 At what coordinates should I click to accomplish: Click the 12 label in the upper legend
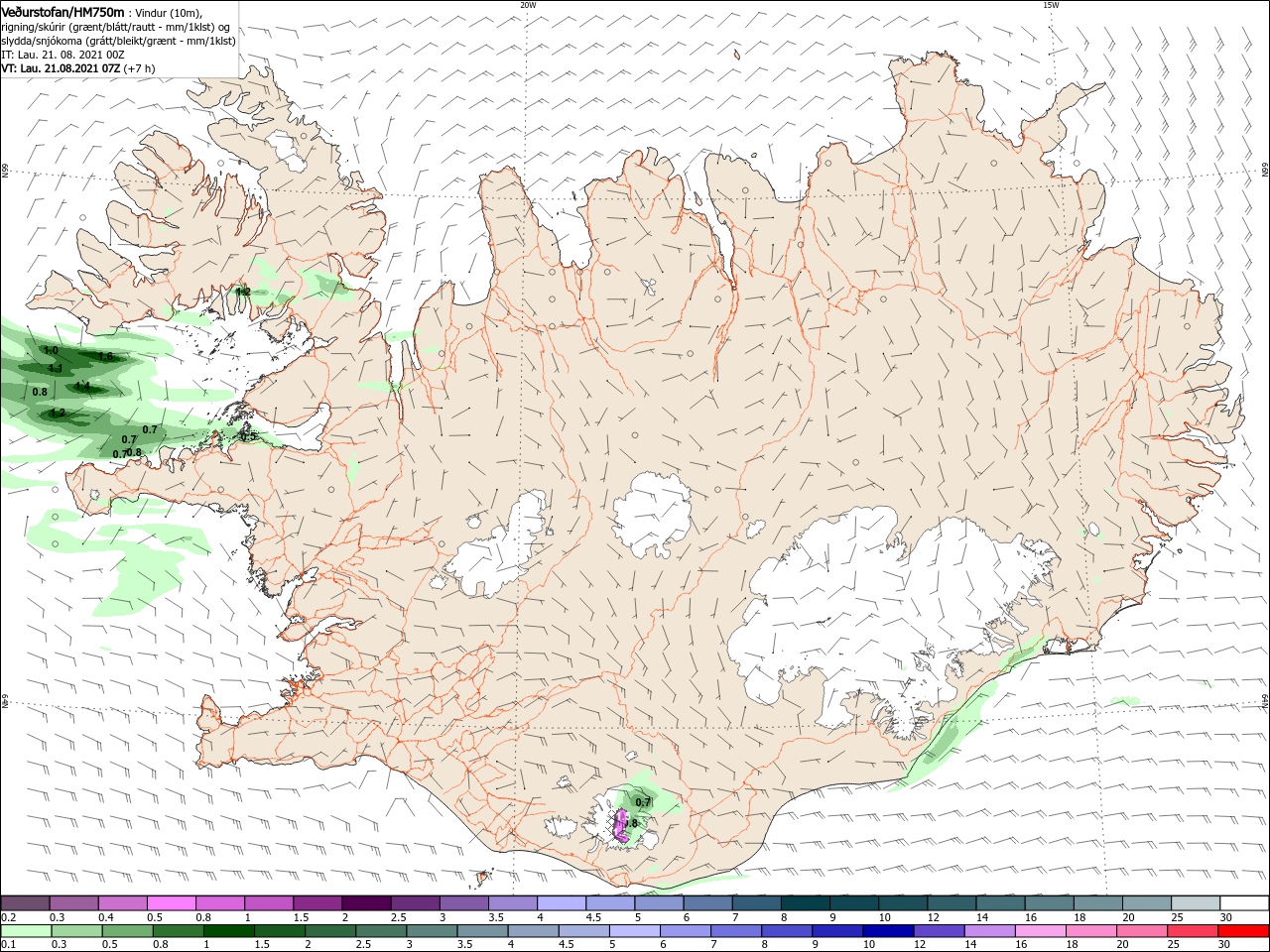coord(932,917)
